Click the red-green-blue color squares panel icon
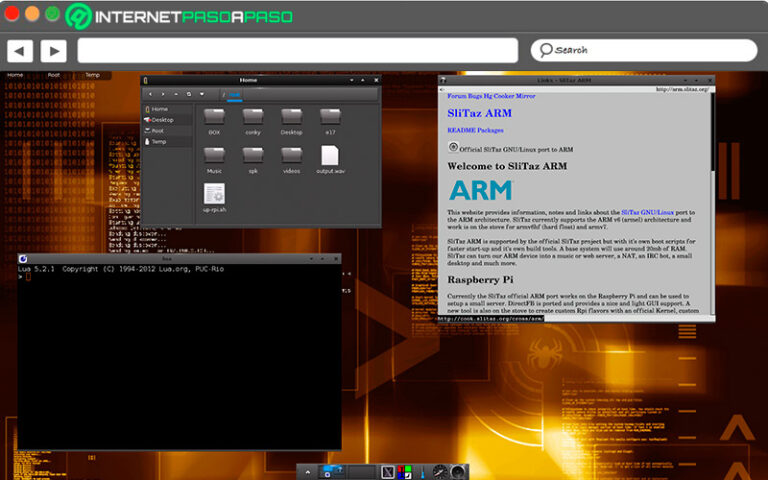Viewport: 768px width, 480px height. [405, 471]
